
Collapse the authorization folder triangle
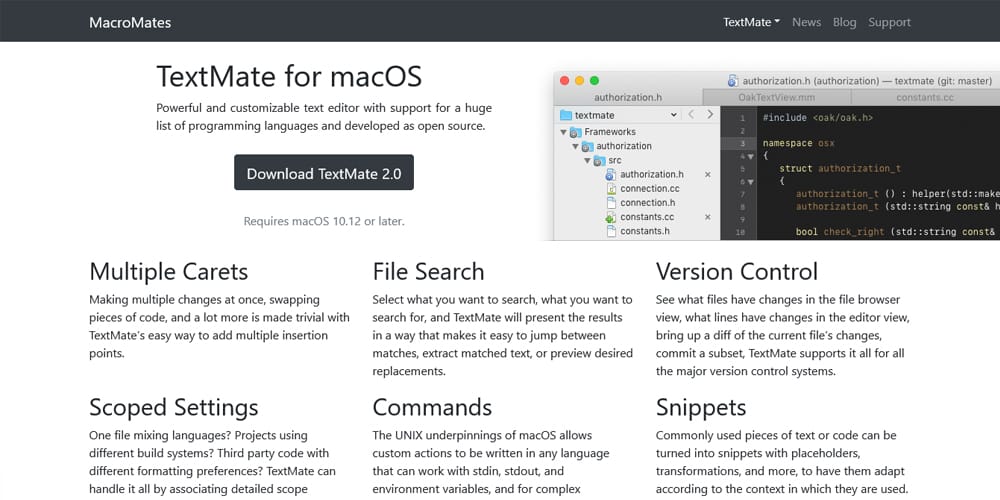[575, 146]
